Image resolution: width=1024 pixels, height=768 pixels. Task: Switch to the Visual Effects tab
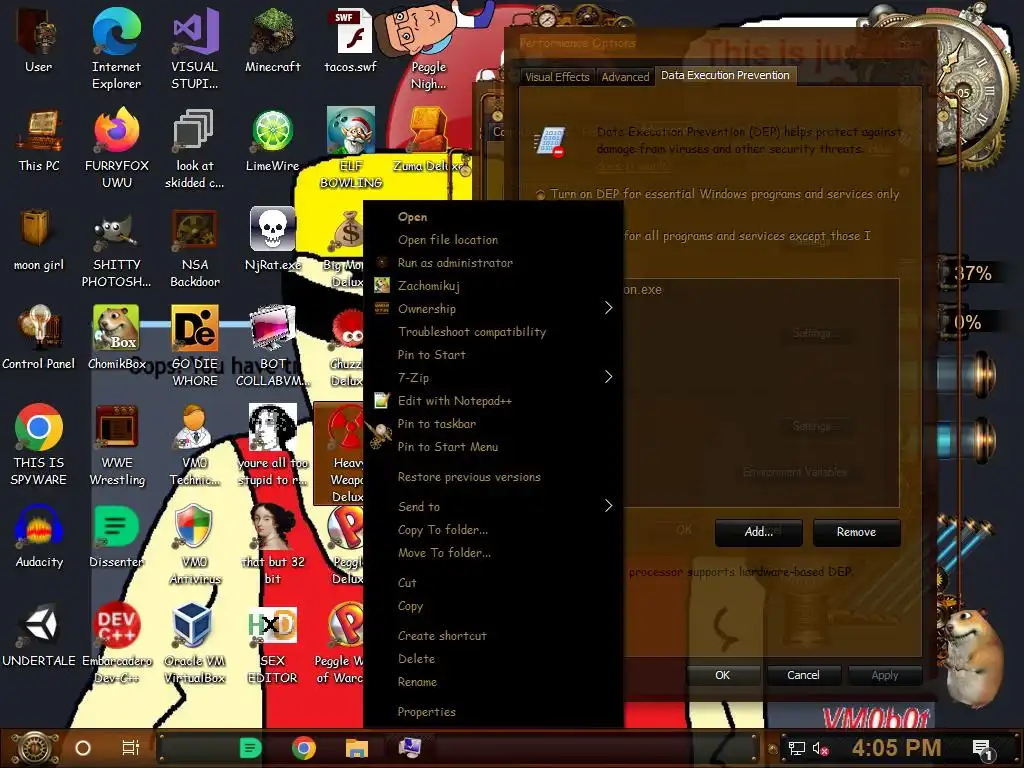[557, 76]
